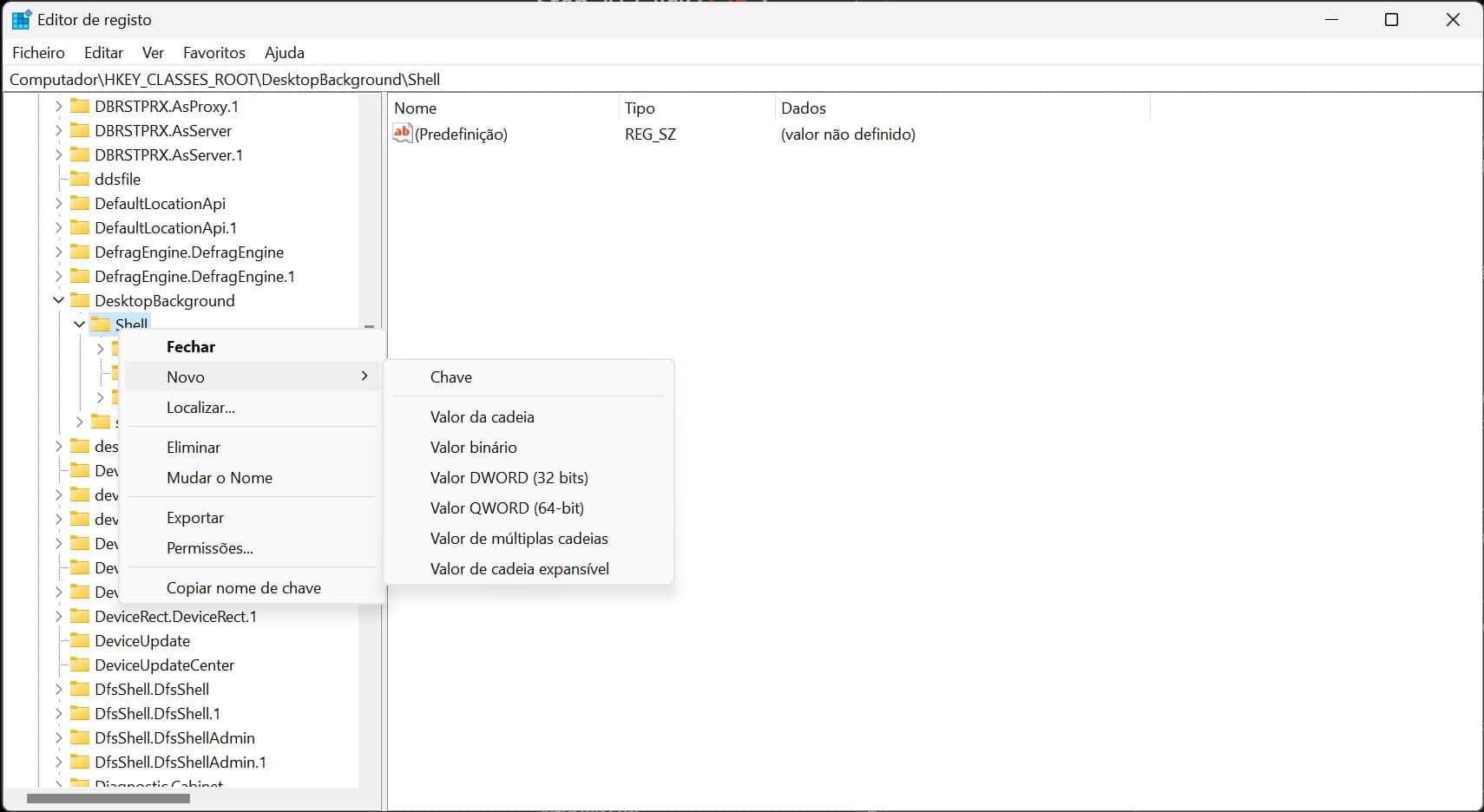Click the (Predefinição) string value icon
Viewport: 1484px width, 812px height.
coord(402,134)
